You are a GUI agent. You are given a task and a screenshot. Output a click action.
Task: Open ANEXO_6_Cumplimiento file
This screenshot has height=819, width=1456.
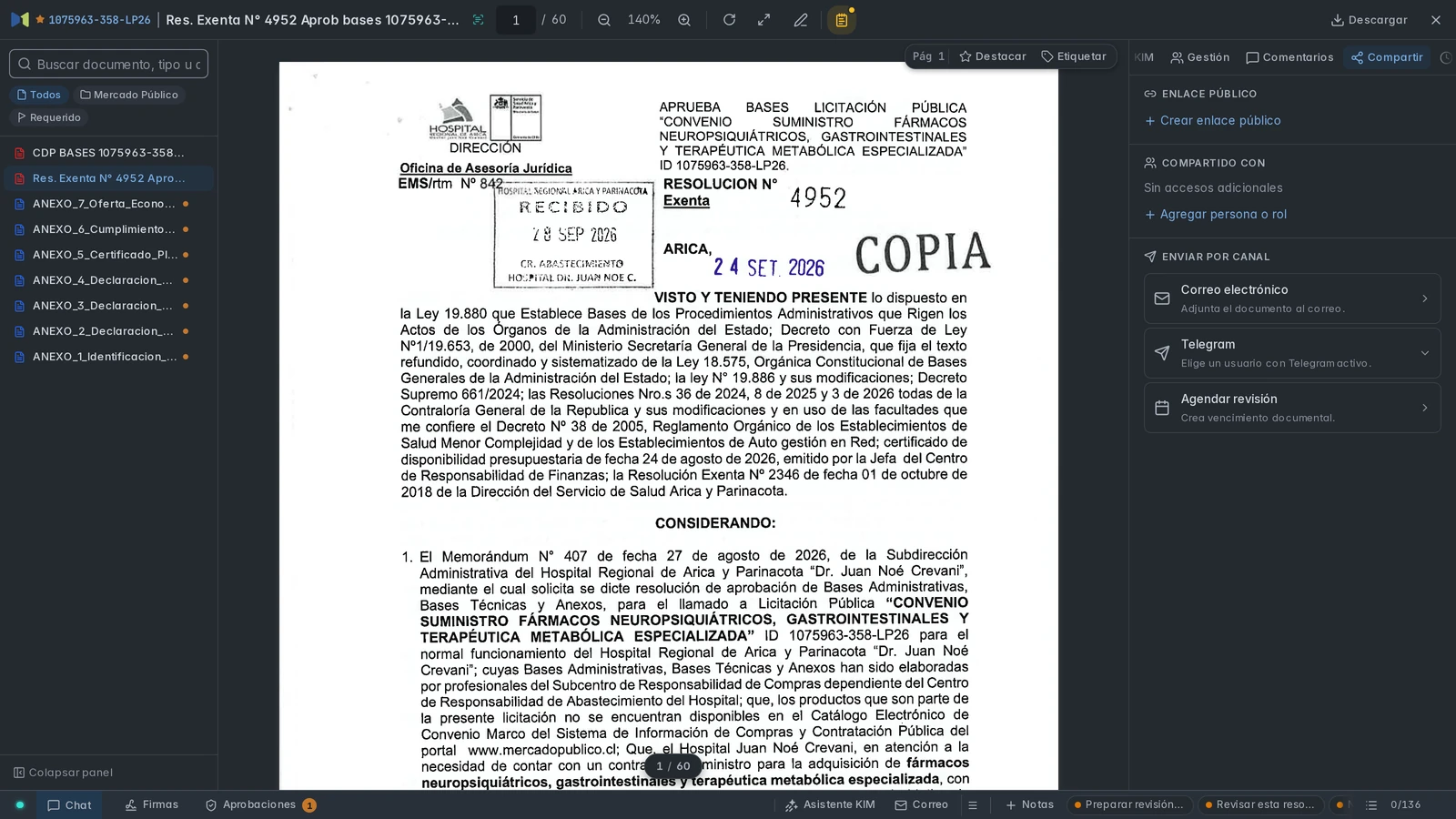pos(108,229)
